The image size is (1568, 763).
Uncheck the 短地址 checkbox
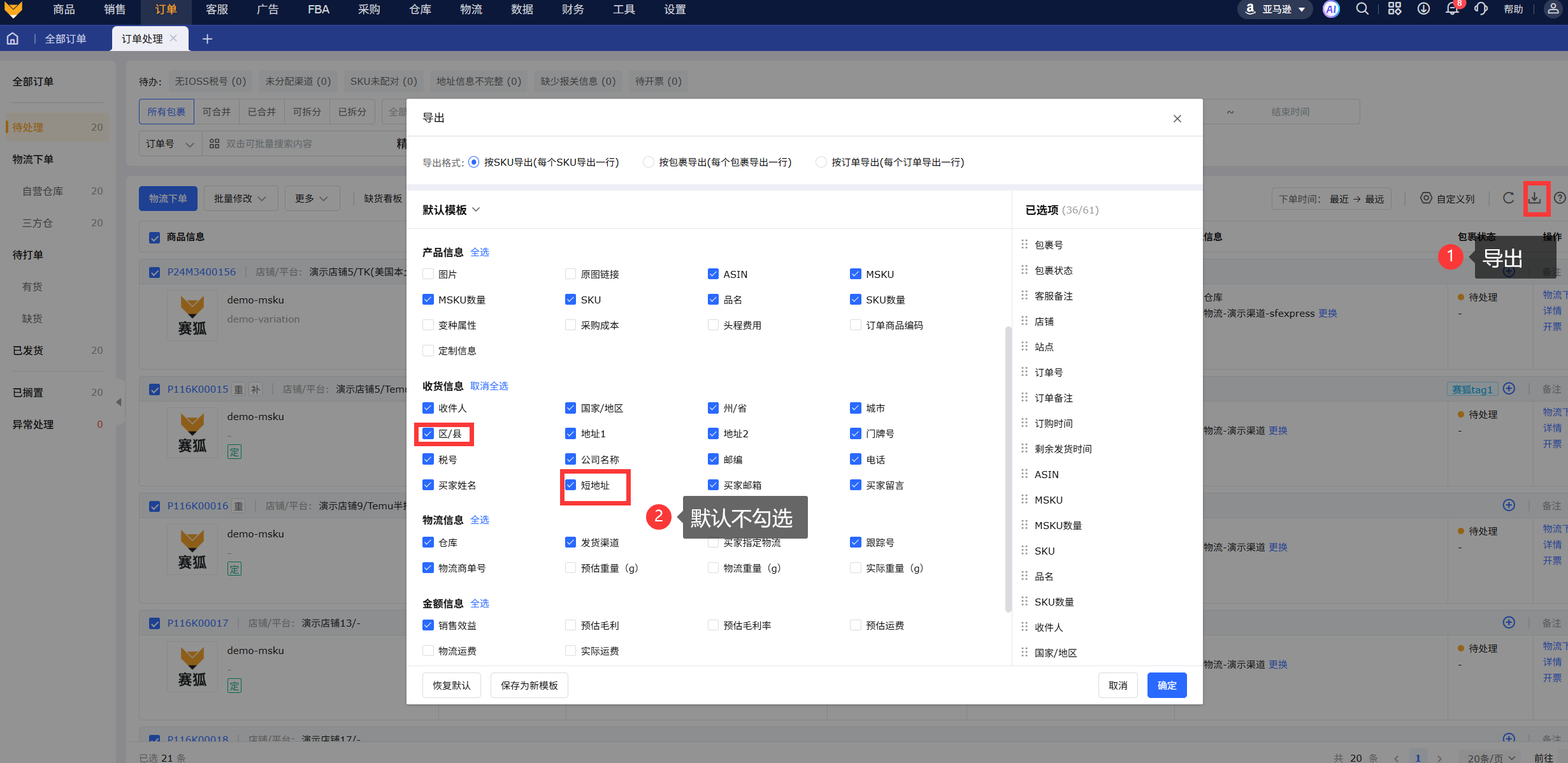pos(570,485)
